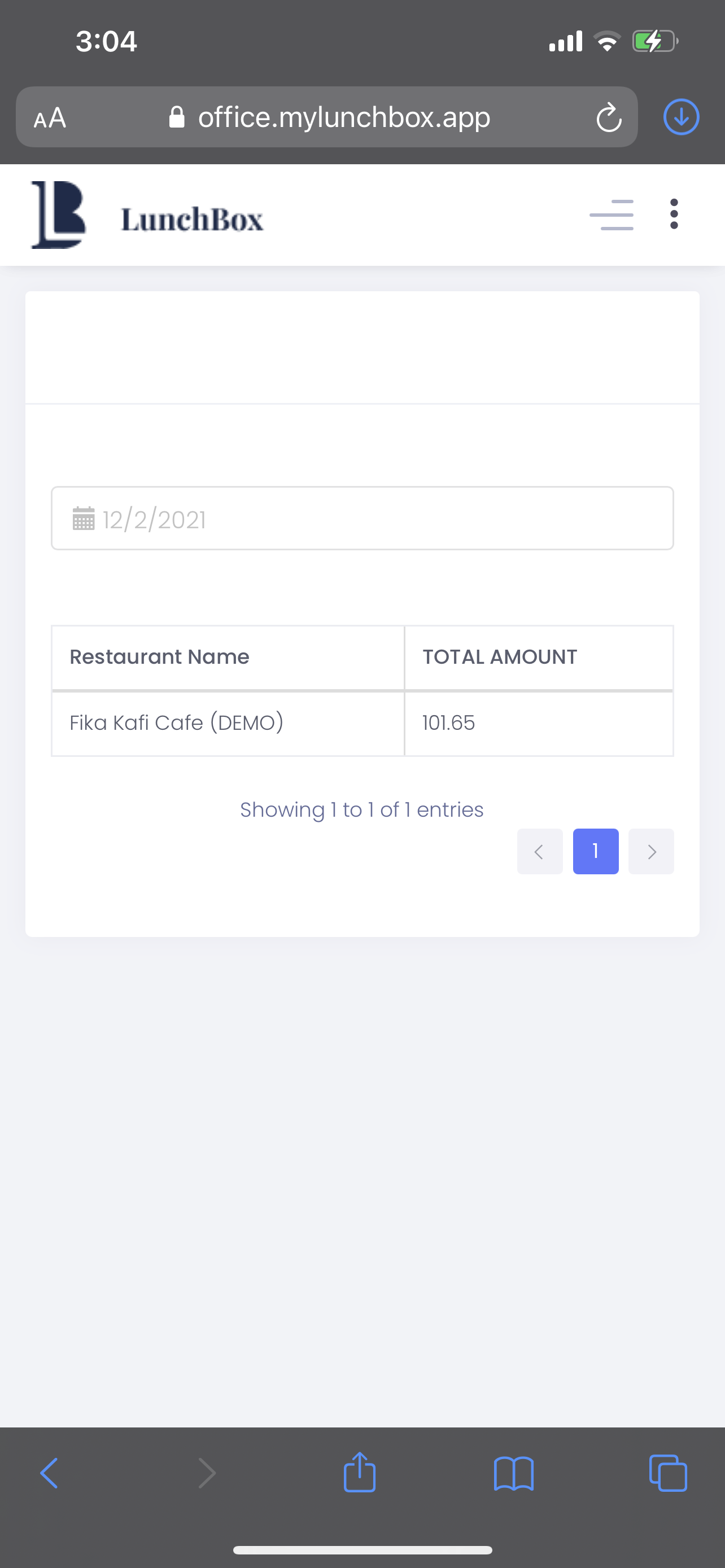
Task: Show open Safari tabs
Action: point(668,1473)
